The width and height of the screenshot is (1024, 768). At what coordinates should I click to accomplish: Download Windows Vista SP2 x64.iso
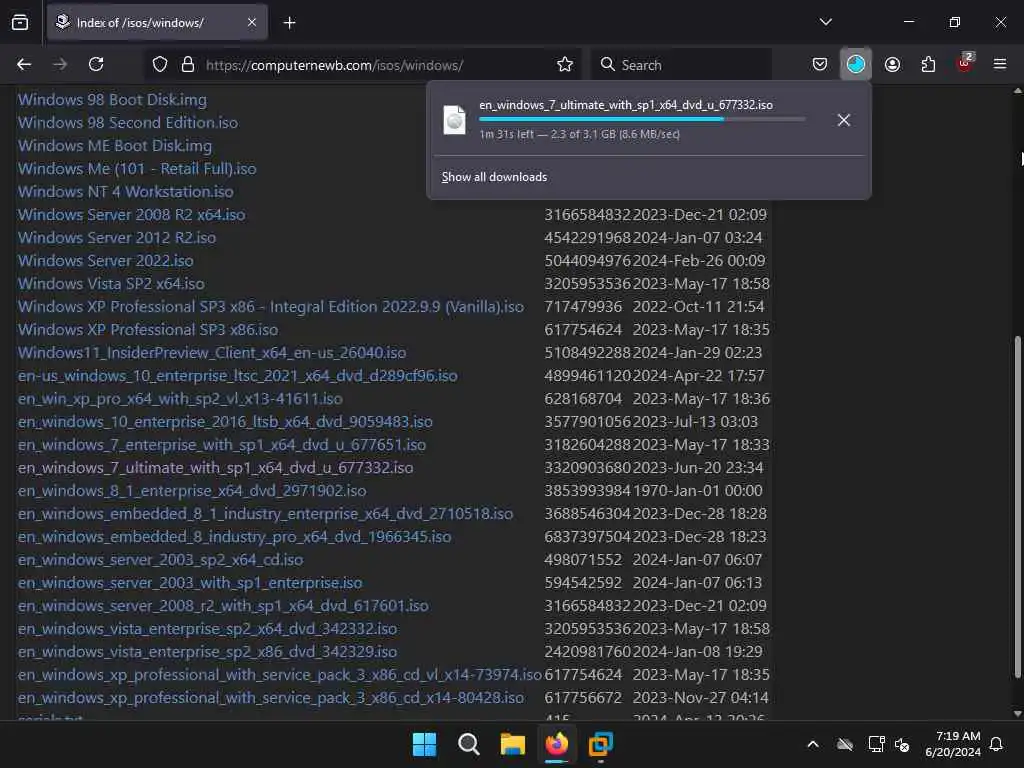click(111, 283)
